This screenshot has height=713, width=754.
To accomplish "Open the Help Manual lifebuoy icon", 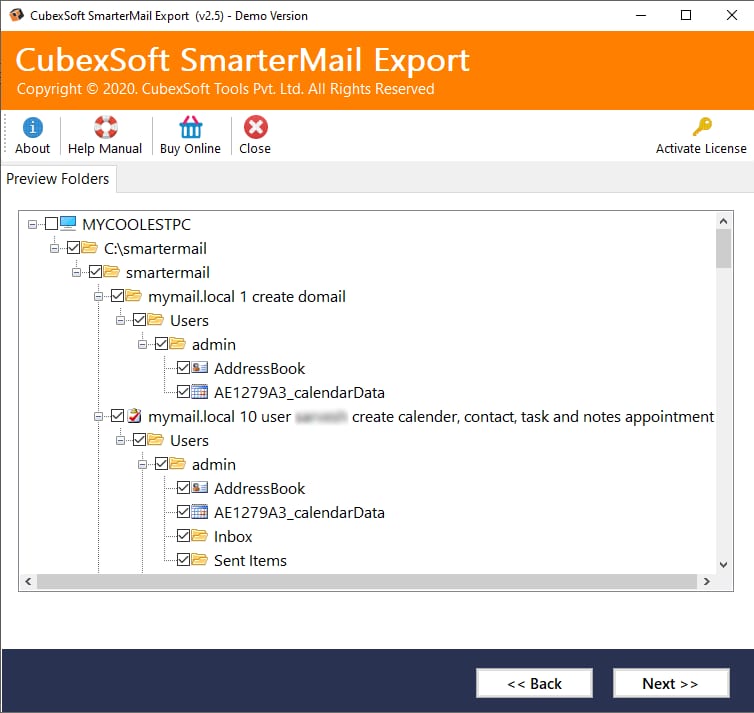I will pos(106,127).
